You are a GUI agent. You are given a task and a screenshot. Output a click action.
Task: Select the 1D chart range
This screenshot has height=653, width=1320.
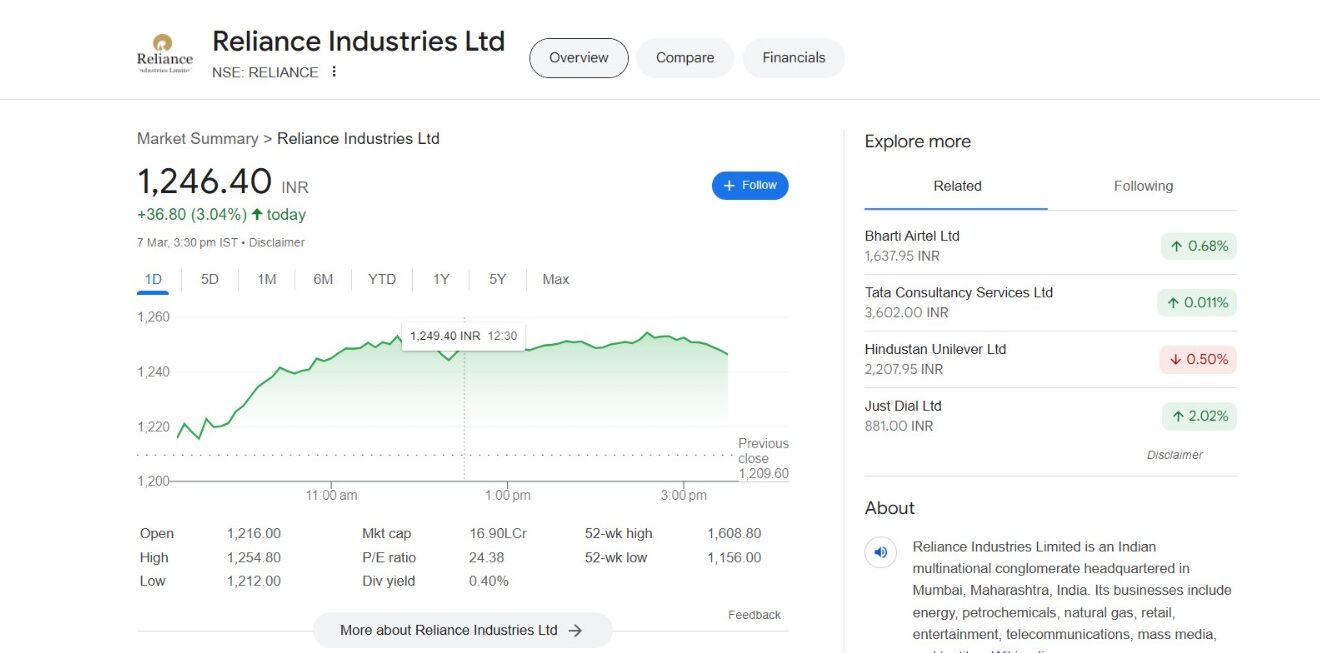pos(153,280)
